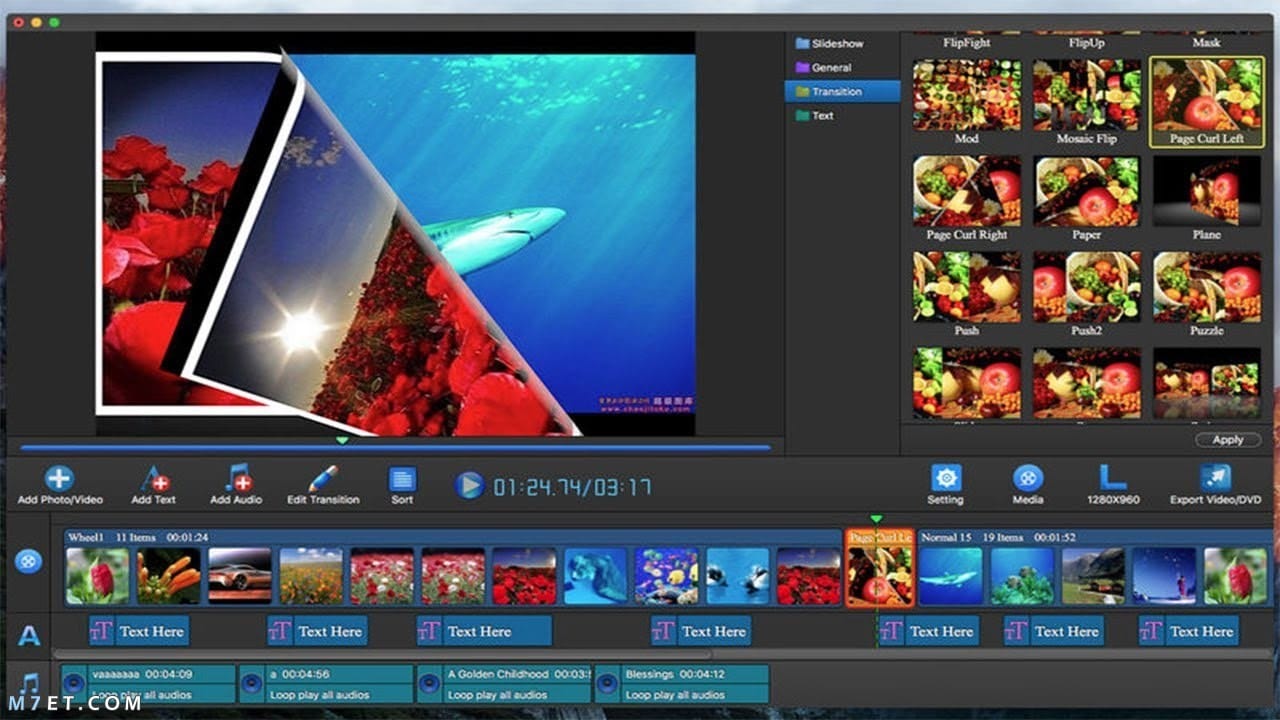Viewport: 1280px width, 720px height.
Task: Select the text track A icon
Action: click(x=30, y=635)
